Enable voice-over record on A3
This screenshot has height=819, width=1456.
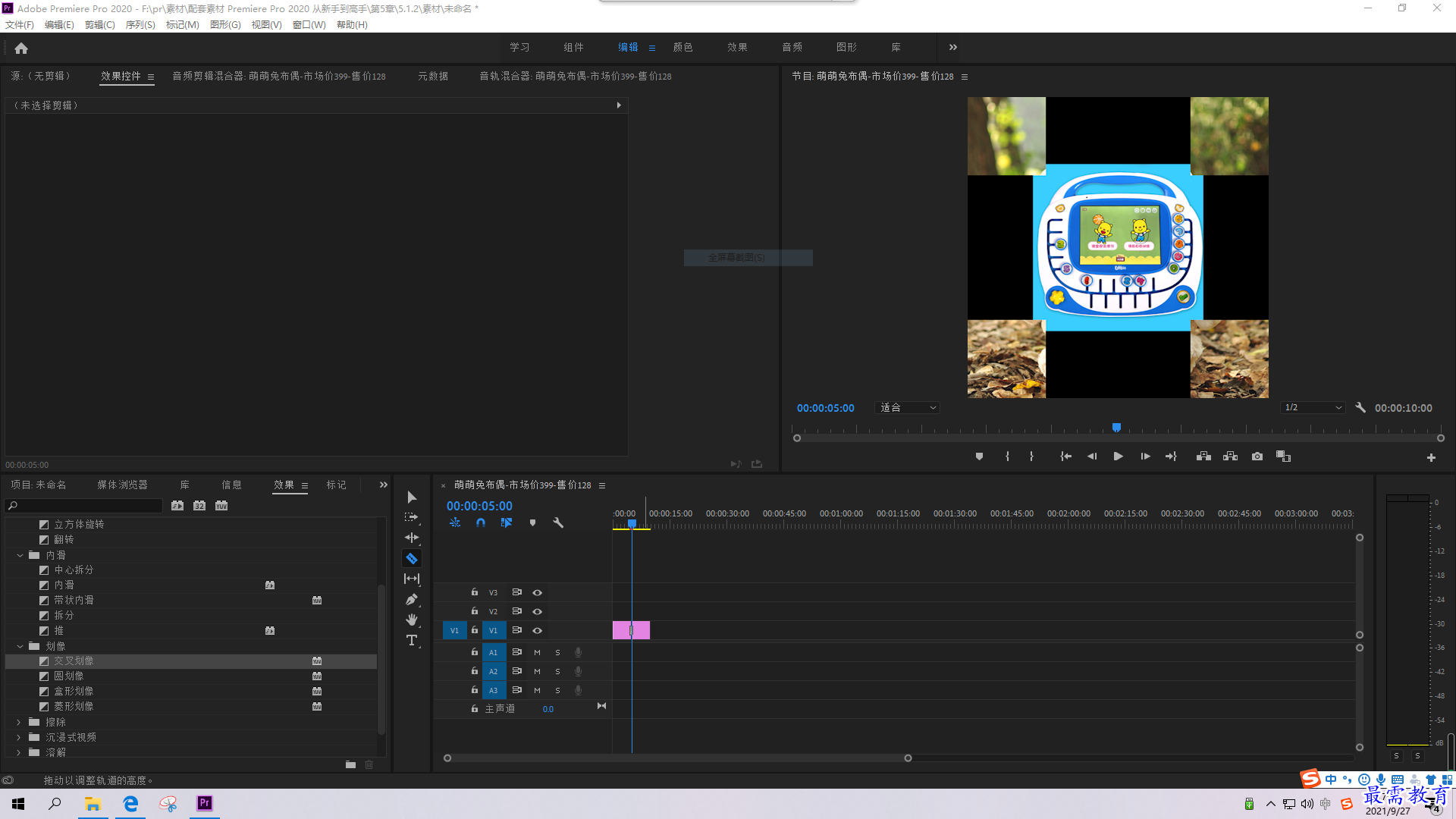578,690
